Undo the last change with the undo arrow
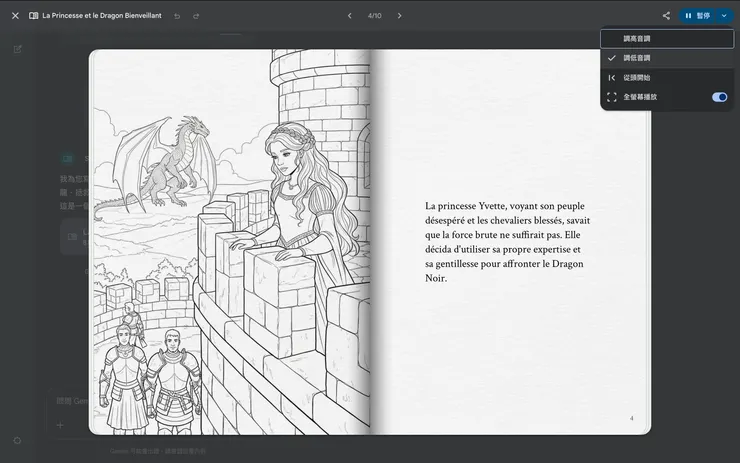The width and height of the screenshot is (740, 463). tap(177, 16)
